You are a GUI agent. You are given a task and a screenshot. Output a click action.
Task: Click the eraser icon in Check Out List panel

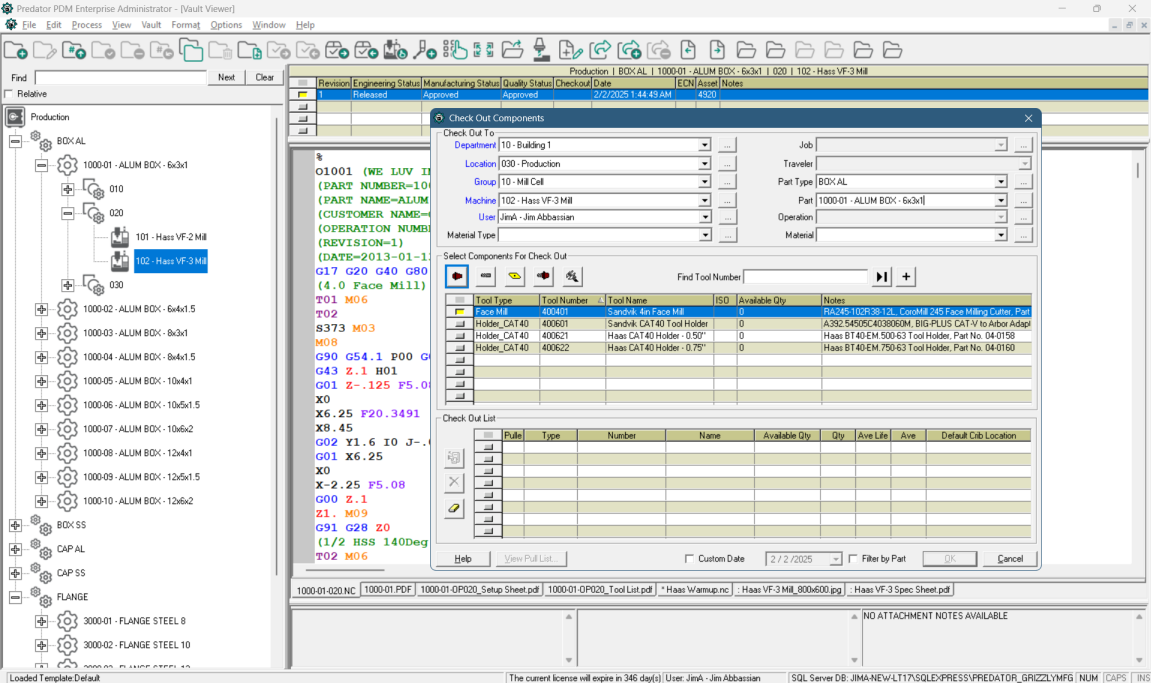click(x=453, y=508)
